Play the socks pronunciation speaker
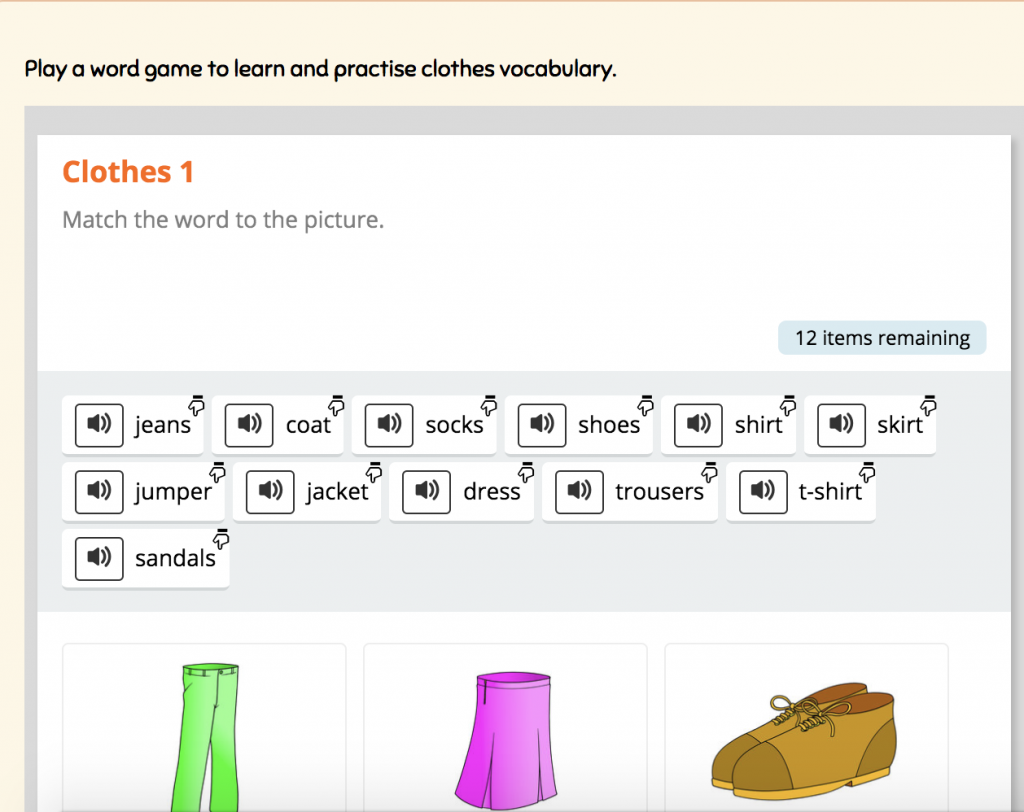This screenshot has height=812, width=1024. point(389,425)
